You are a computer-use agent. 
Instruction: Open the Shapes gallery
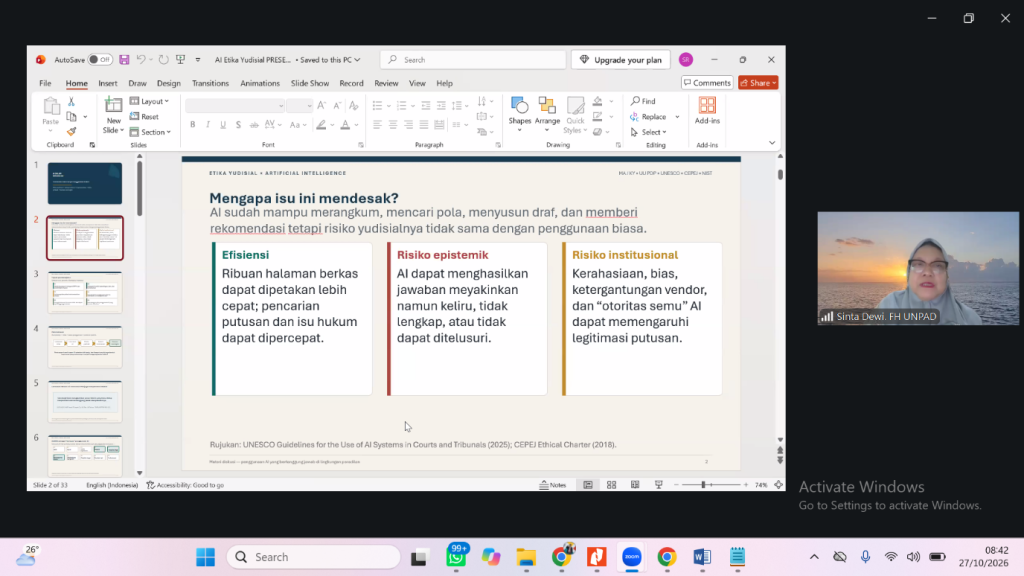520,114
